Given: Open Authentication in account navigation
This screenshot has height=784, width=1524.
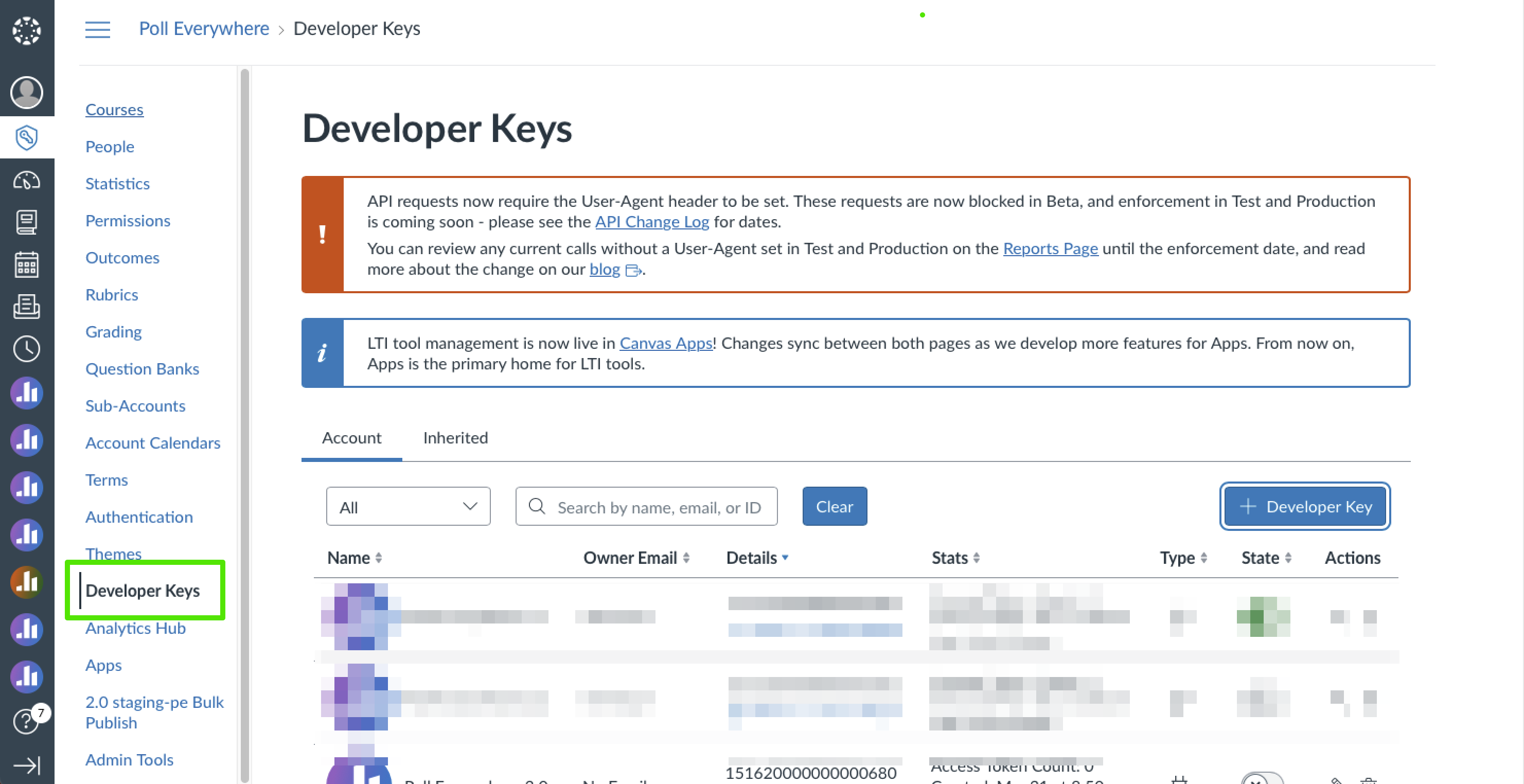Looking at the screenshot, I should [139, 517].
